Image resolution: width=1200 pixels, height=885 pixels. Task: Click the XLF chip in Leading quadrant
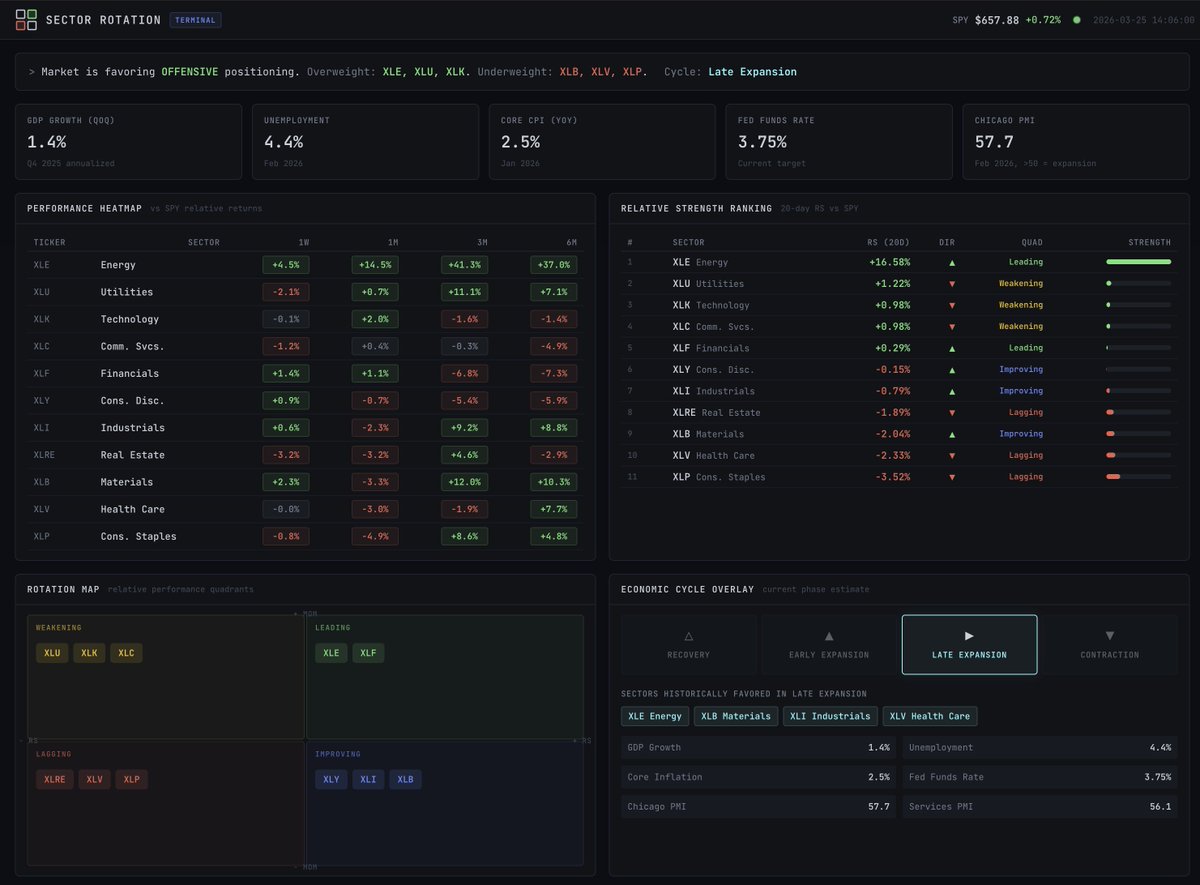pyautogui.click(x=368, y=653)
